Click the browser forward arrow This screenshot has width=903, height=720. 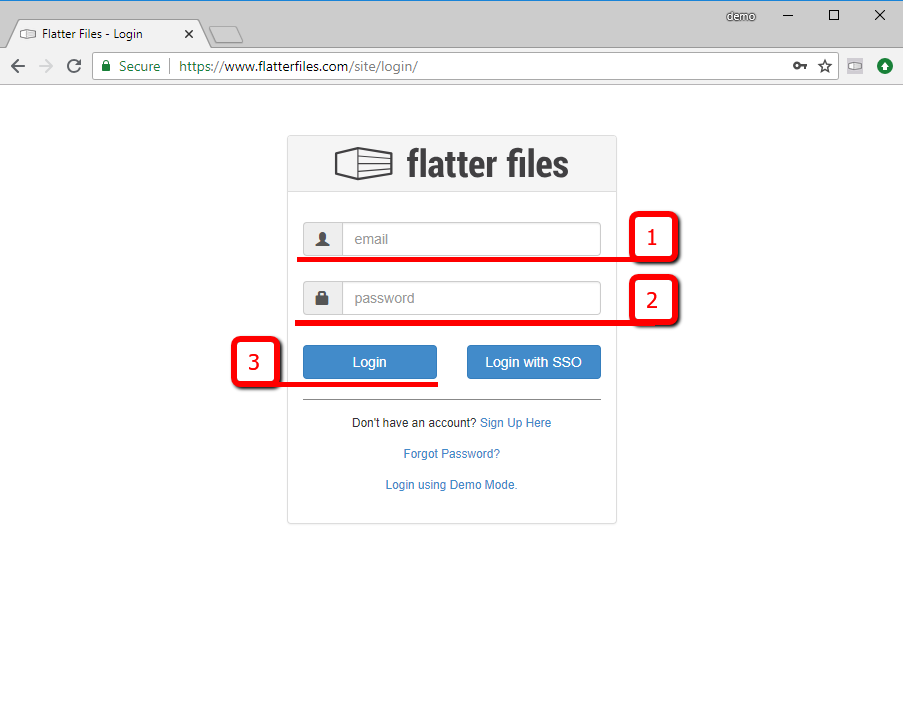pos(46,66)
